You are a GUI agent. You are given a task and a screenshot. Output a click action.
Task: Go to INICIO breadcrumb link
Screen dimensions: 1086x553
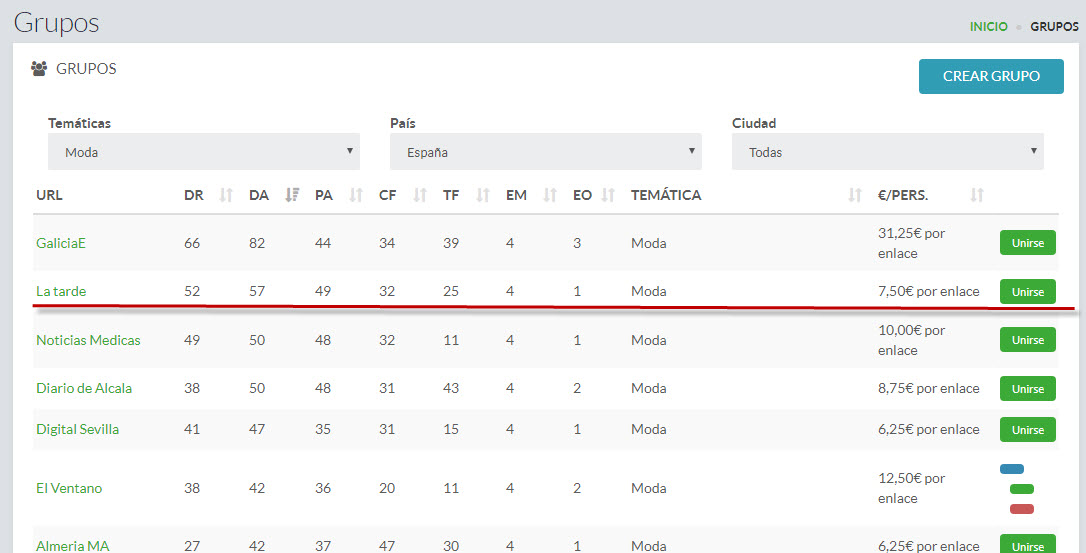[x=988, y=26]
